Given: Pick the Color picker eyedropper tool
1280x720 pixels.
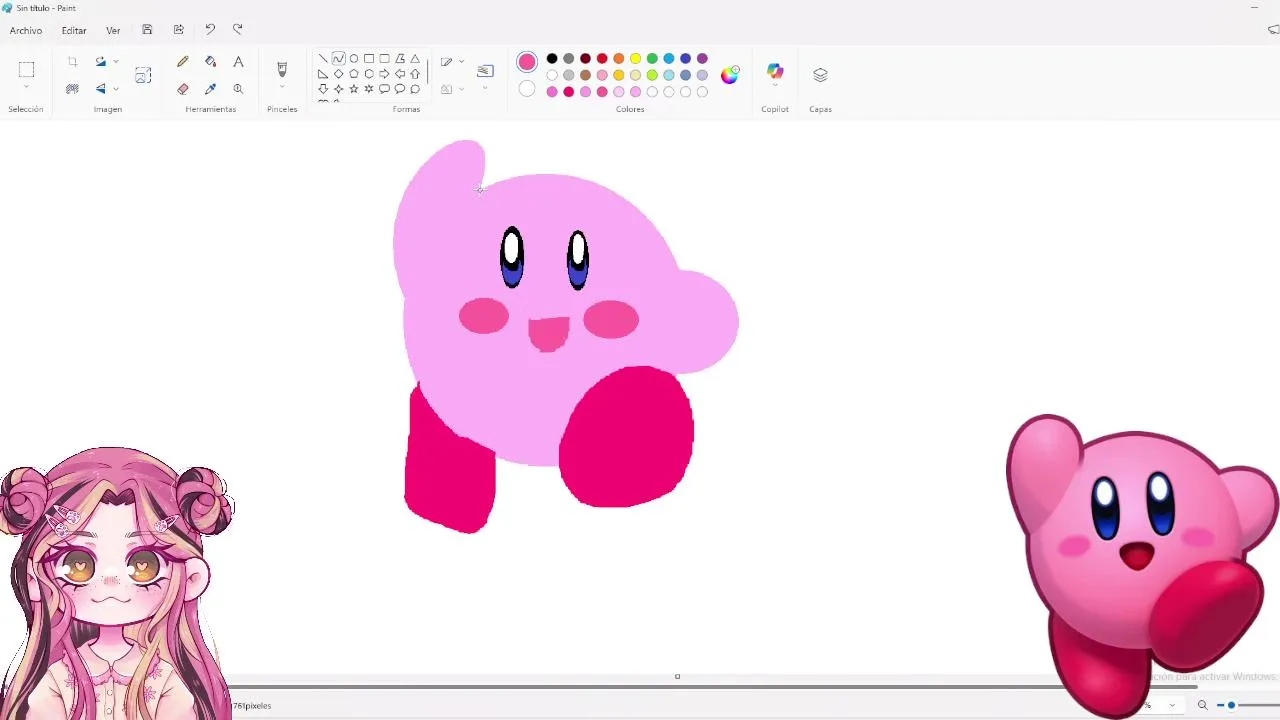Looking at the screenshot, I should coord(210,89).
